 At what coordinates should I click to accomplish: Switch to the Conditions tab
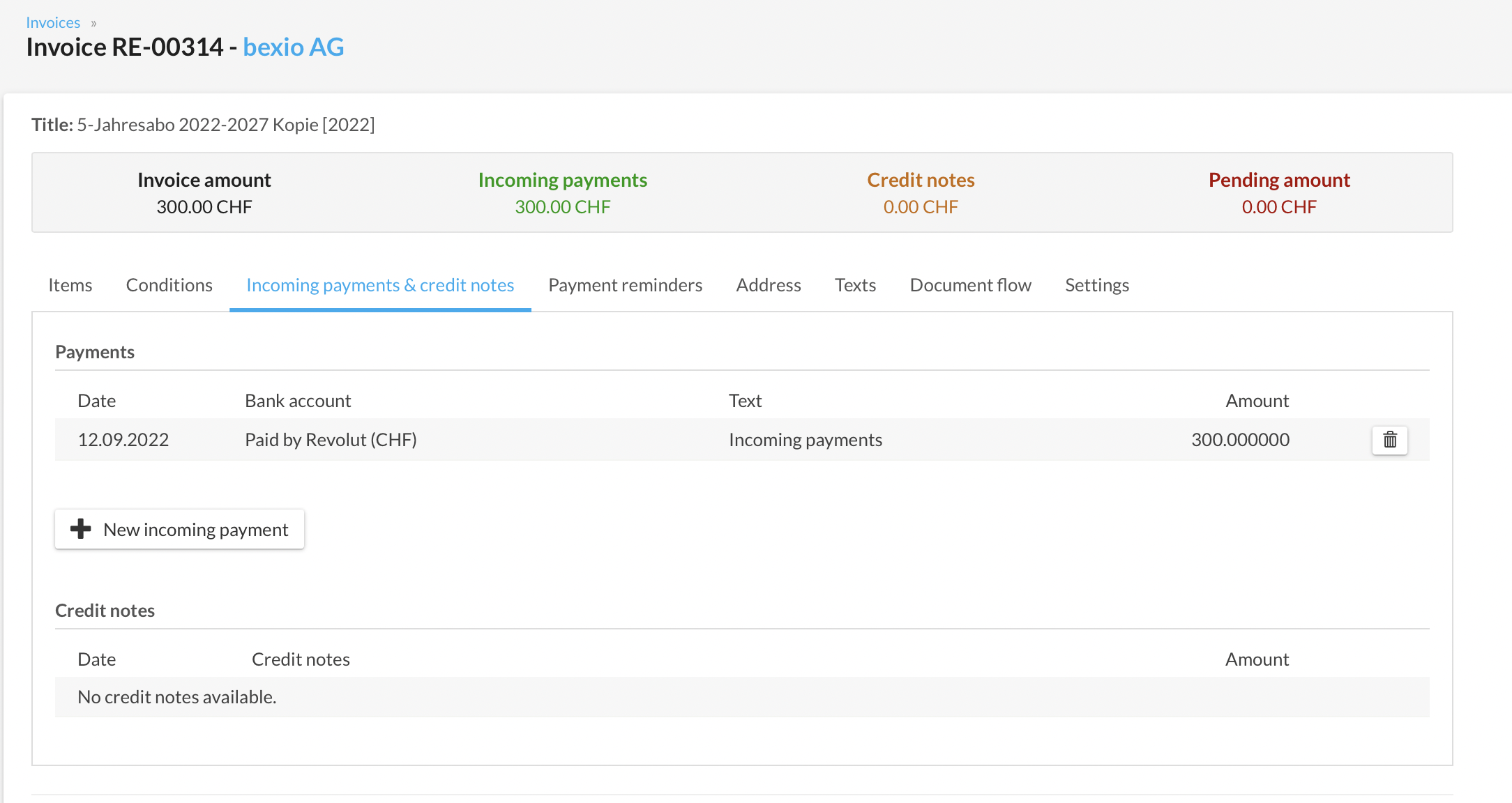[x=169, y=285]
